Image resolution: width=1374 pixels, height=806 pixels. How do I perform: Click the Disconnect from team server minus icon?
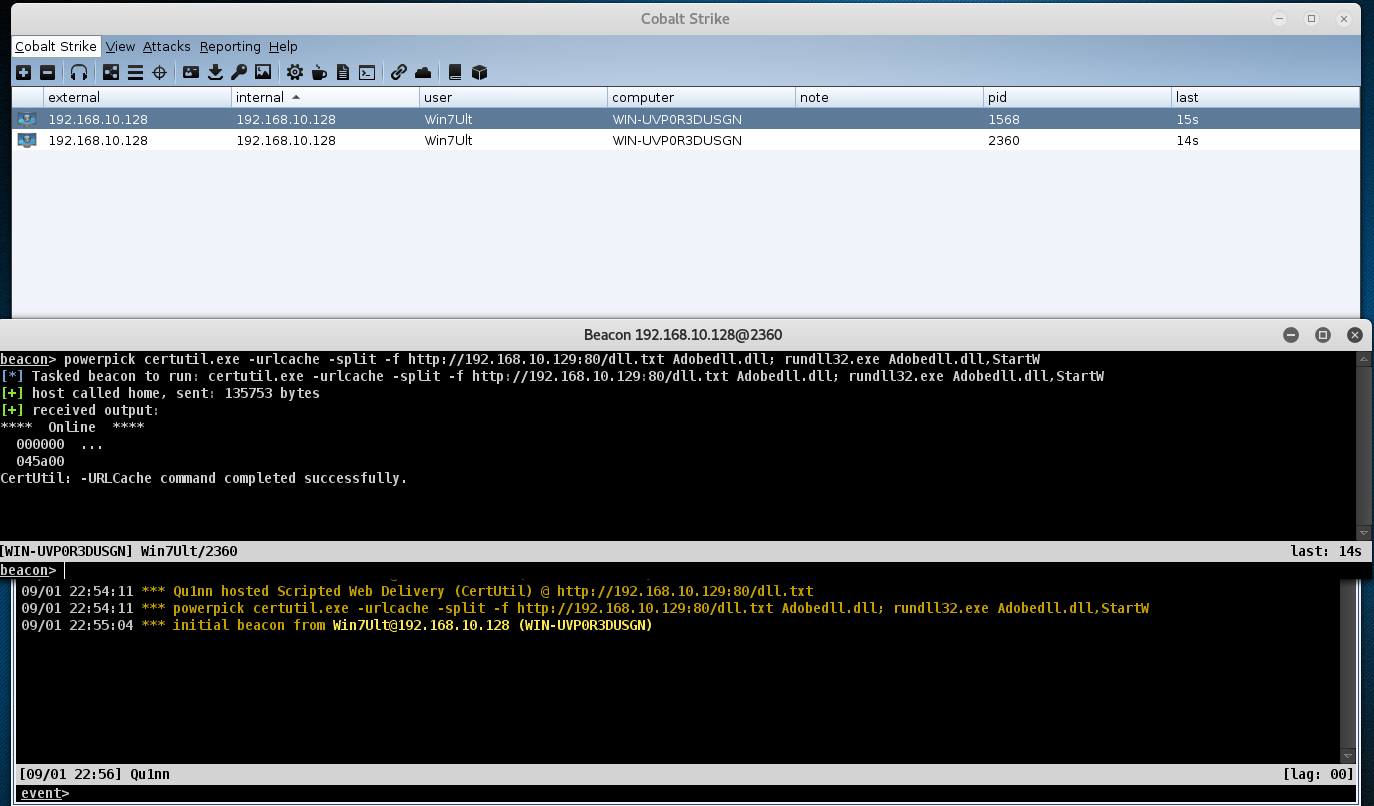(47, 72)
